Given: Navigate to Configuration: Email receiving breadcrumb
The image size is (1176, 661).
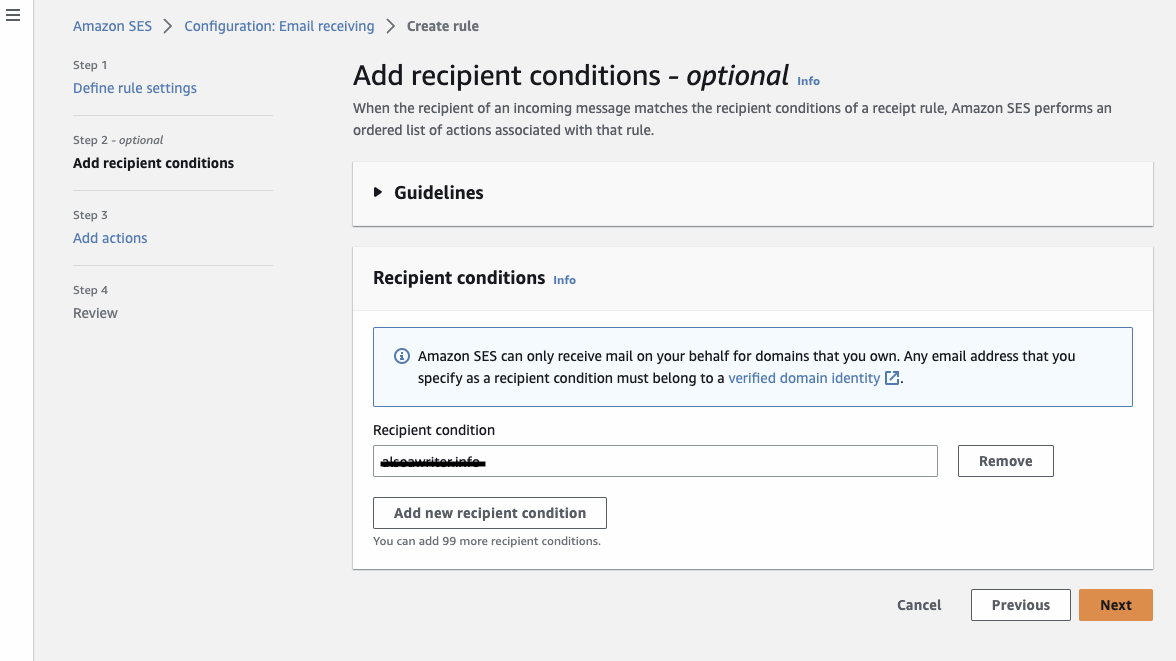Looking at the screenshot, I should coord(279,25).
